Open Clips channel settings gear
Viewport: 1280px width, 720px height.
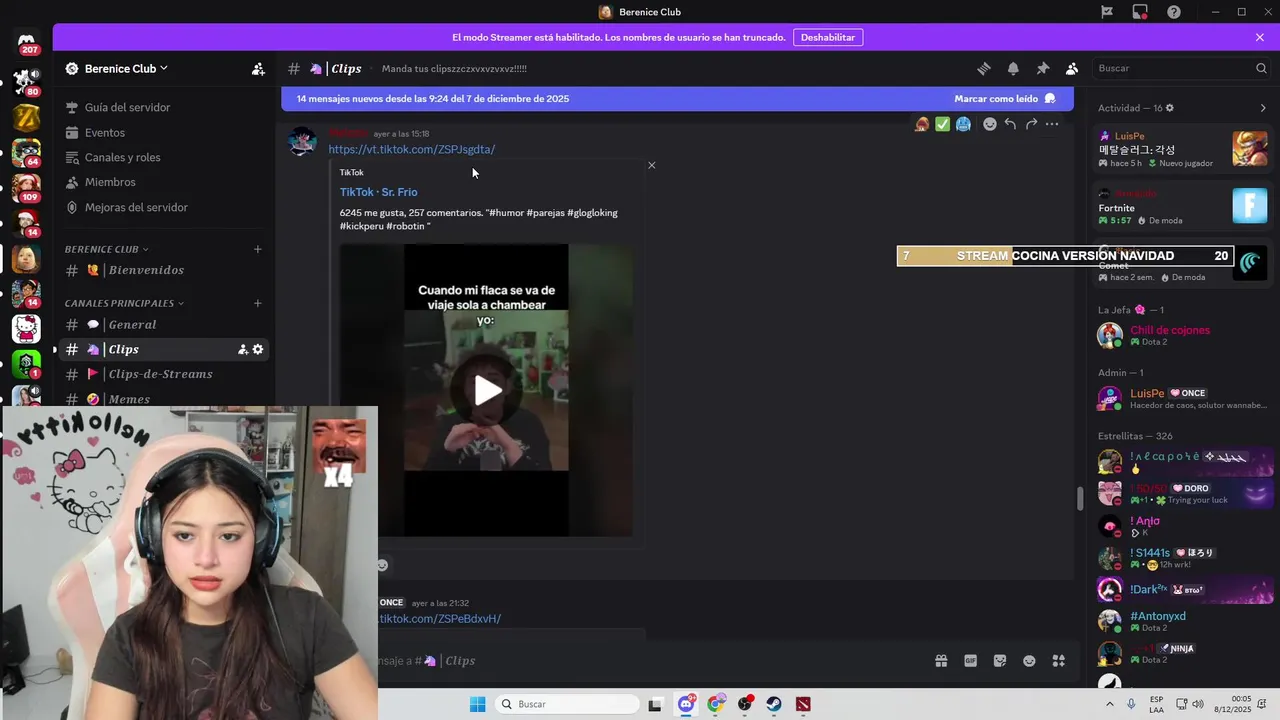coord(257,349)
